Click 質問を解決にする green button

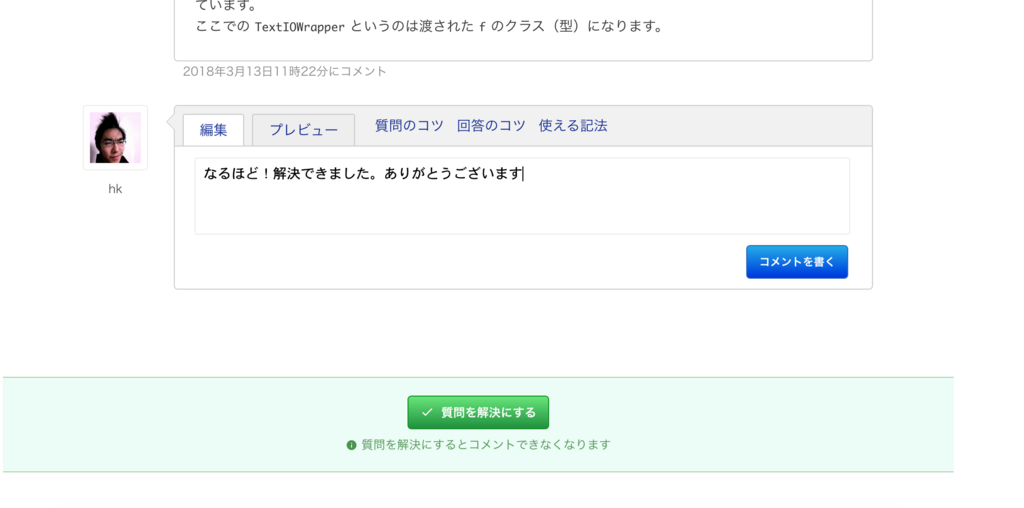[x=478, y=413]
